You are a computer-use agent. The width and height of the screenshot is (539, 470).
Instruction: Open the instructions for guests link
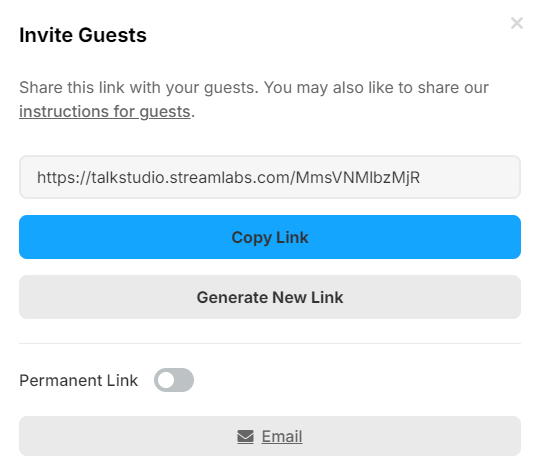tap(104, 112)
